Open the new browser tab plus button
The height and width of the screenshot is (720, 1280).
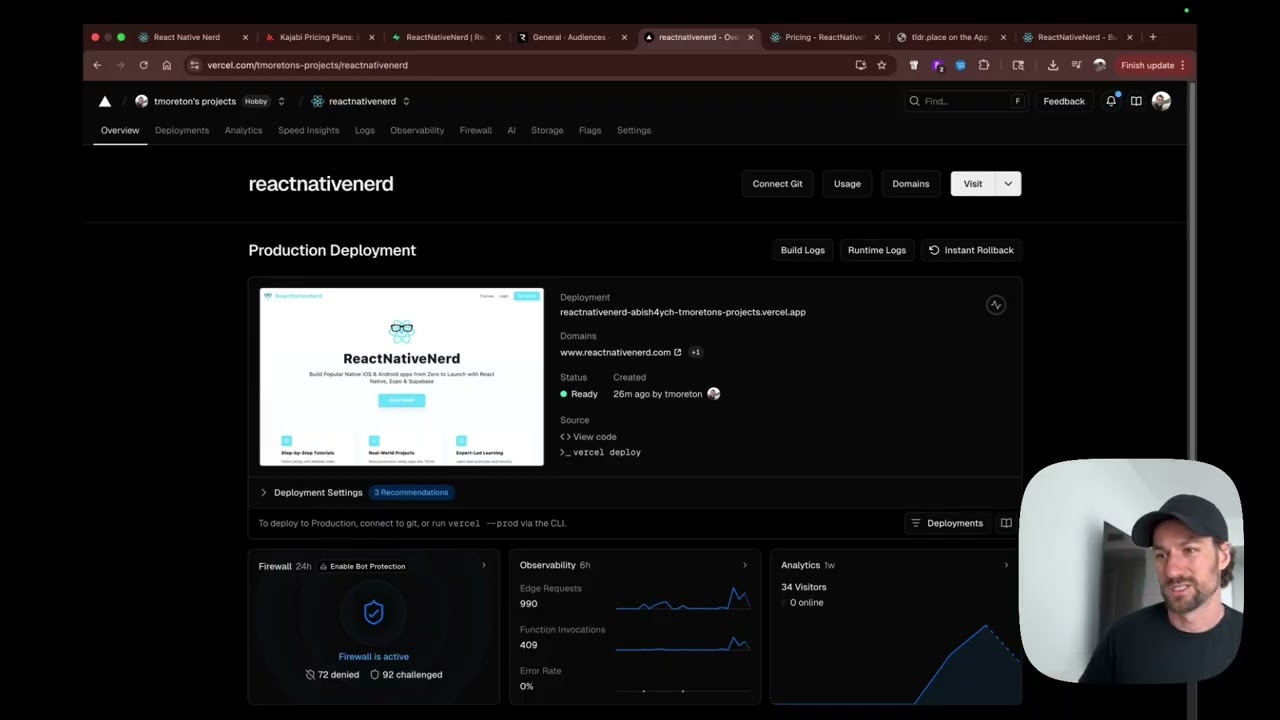1153,37
